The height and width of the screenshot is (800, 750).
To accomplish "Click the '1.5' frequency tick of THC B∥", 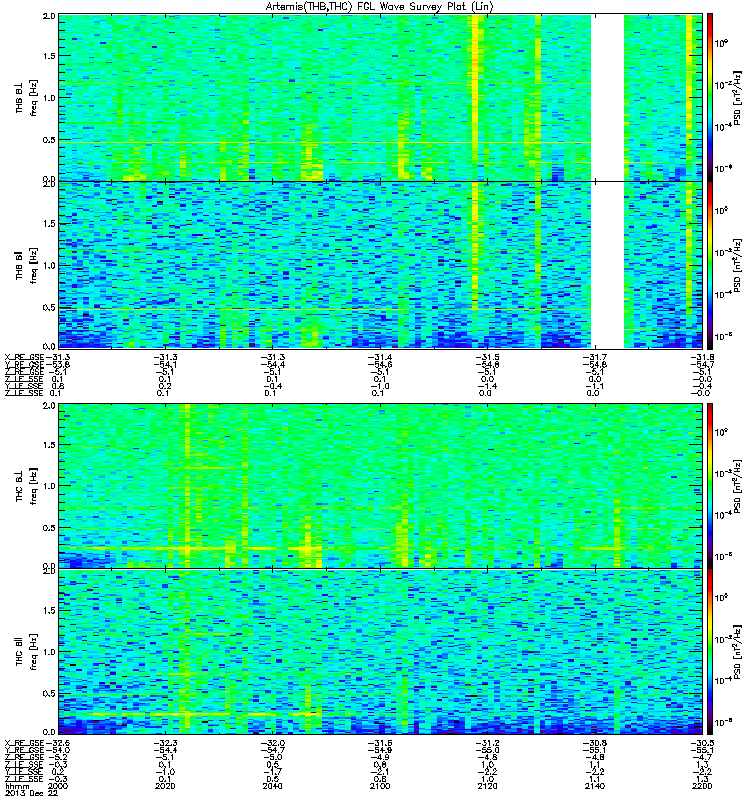I will coord(49,610).
